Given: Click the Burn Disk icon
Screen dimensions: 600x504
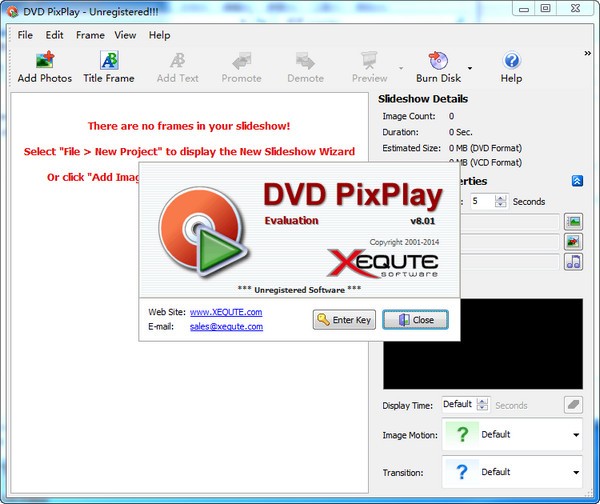Looking at the screenshot, I should pos(439,60).
